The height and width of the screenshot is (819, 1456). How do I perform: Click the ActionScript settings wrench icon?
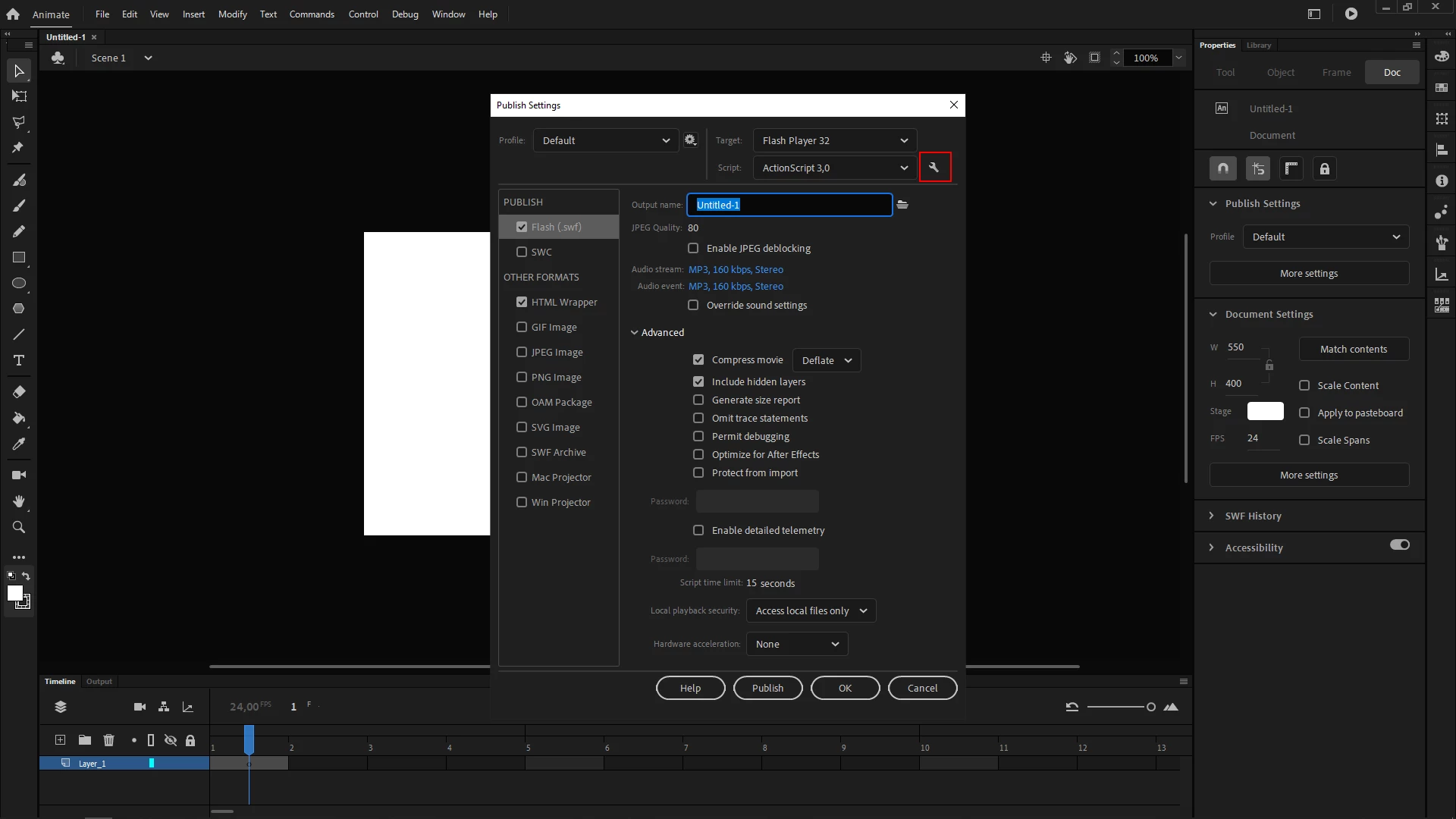[934, 168]
